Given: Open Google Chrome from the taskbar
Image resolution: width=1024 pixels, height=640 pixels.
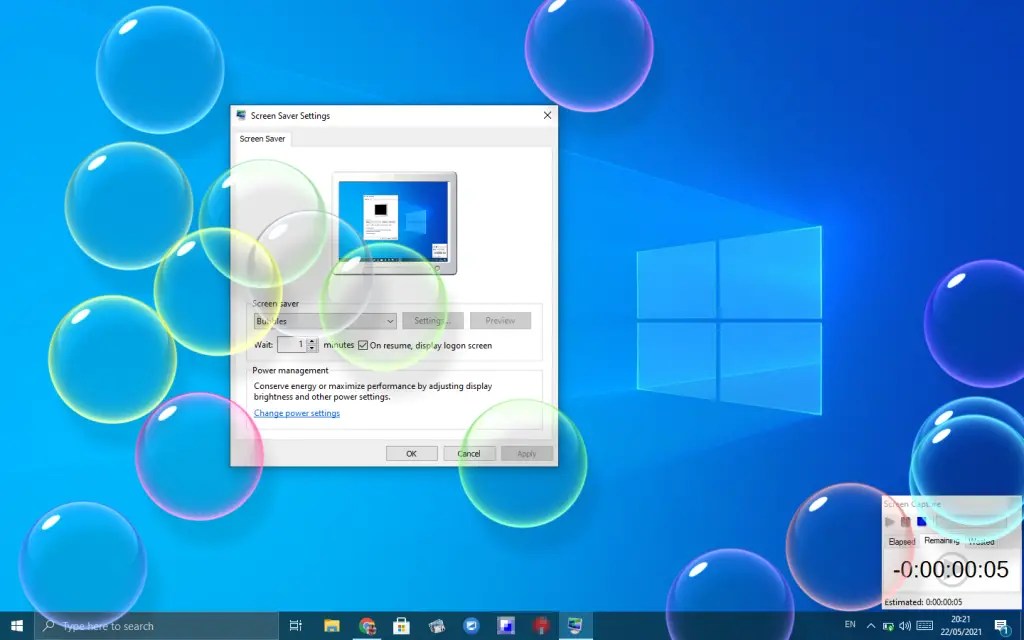Looking at the screenshot, I should 366,625.
